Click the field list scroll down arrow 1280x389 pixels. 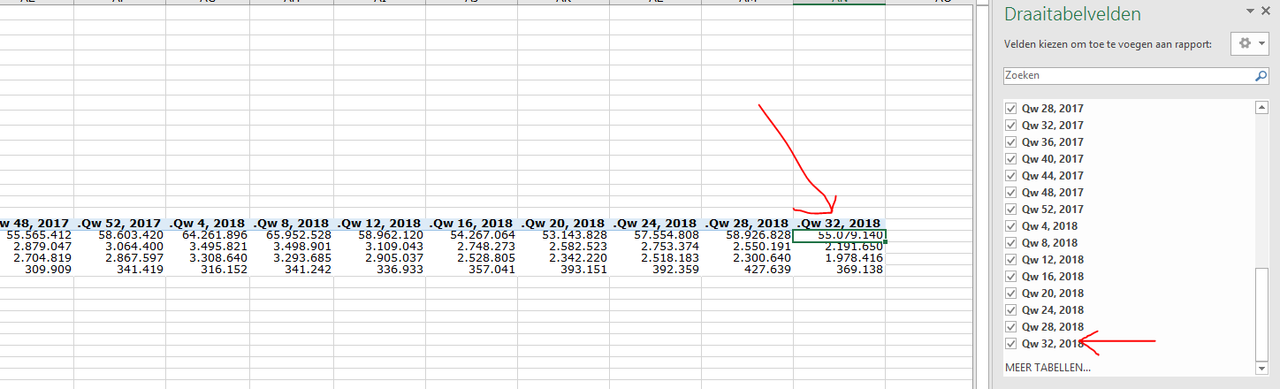coord(1261,367)
